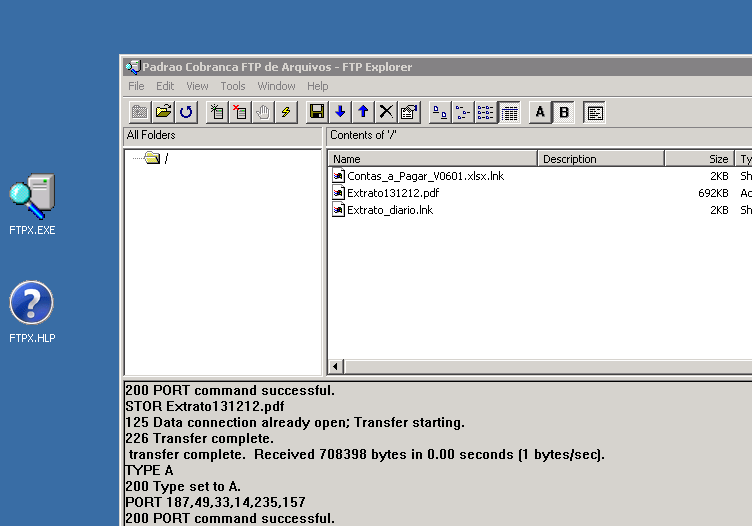752x526 pixels.
Task: Click the FTP Explorer title bar app icon
Action: click(133, 67)
